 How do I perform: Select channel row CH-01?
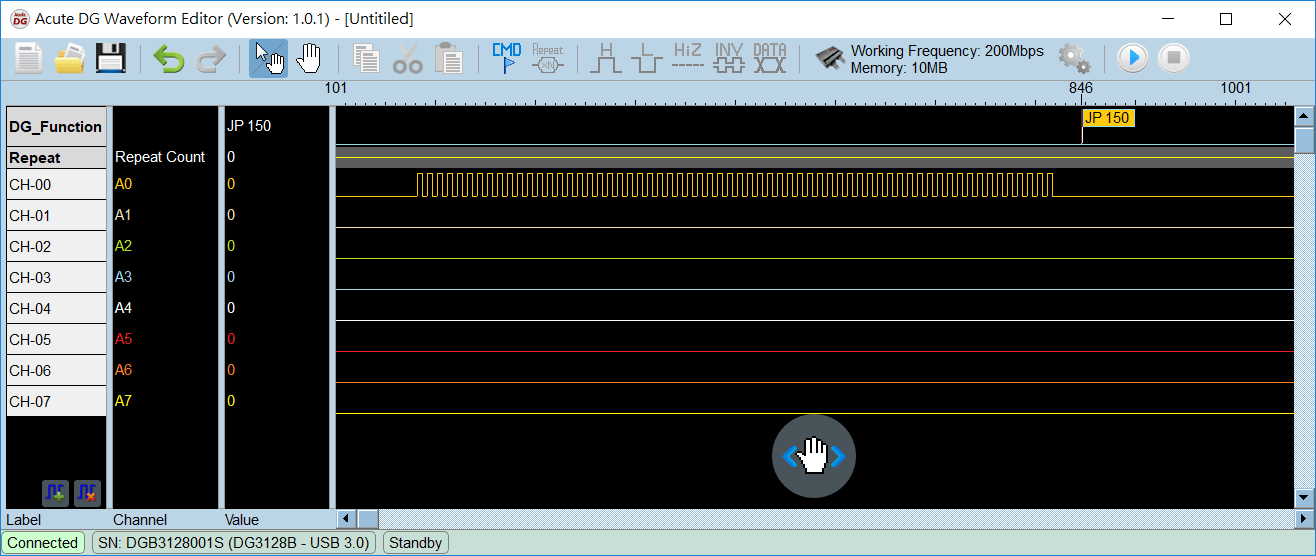pos(56,216)
